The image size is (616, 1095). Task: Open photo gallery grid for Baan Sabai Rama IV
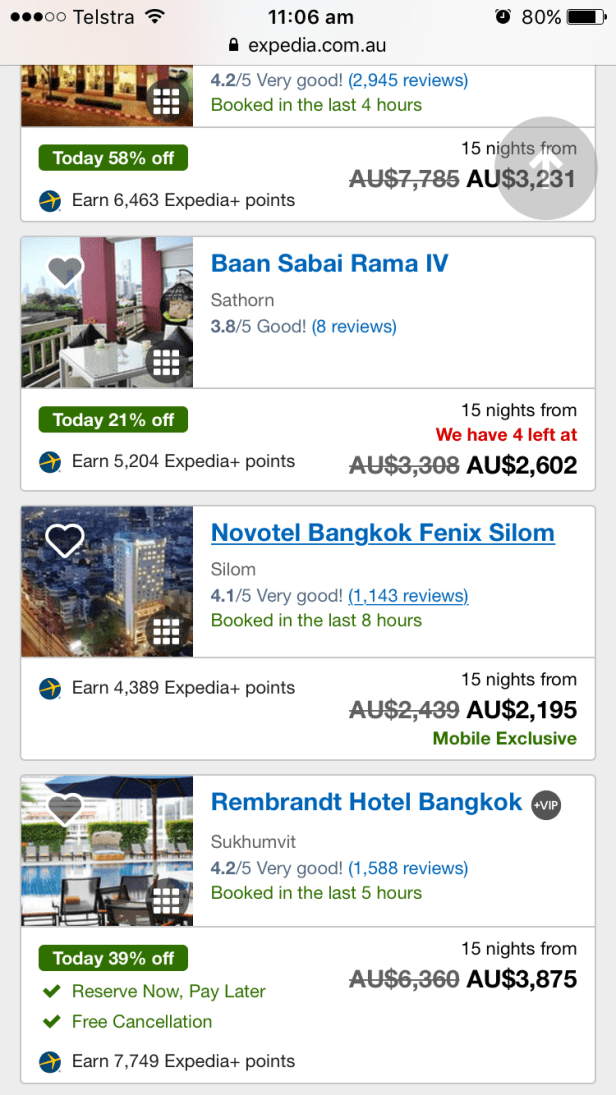click(x=166, y=363)
